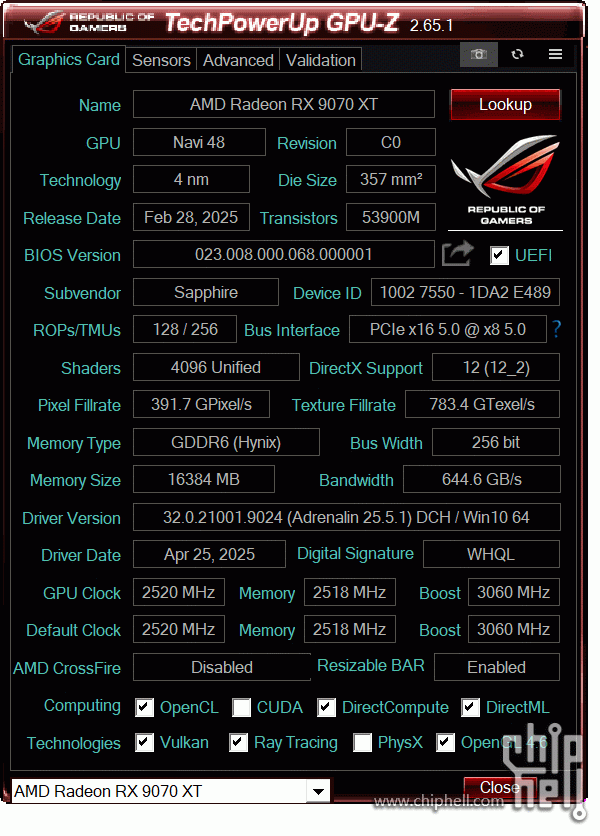Click the Die Size value 357 mm²
This screenshot has height=836, width=600.
[x=390, y=179]
